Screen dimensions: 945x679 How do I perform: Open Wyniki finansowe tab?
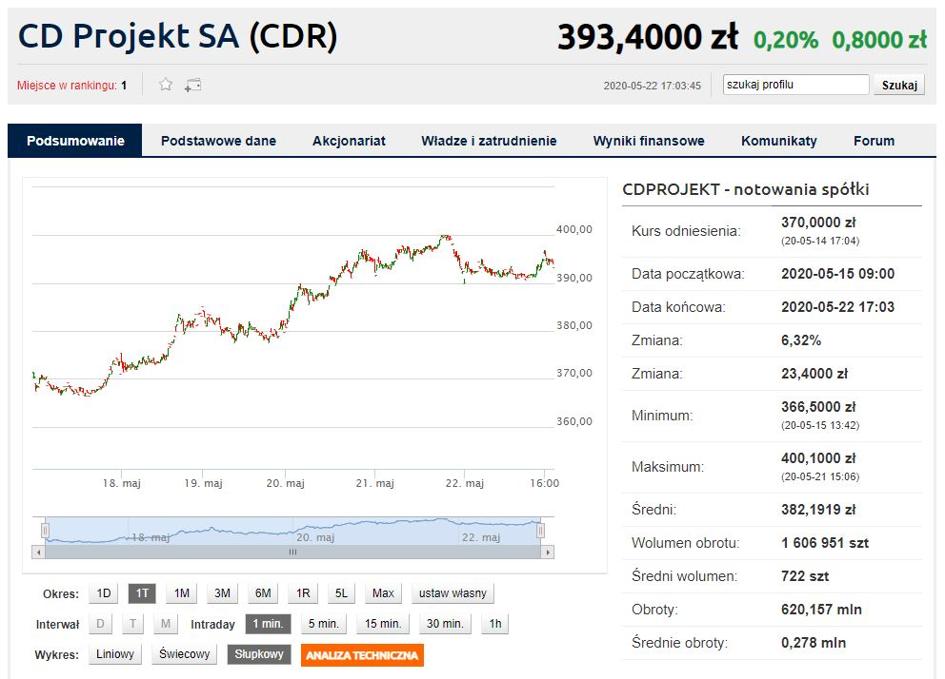pos(648,141)
